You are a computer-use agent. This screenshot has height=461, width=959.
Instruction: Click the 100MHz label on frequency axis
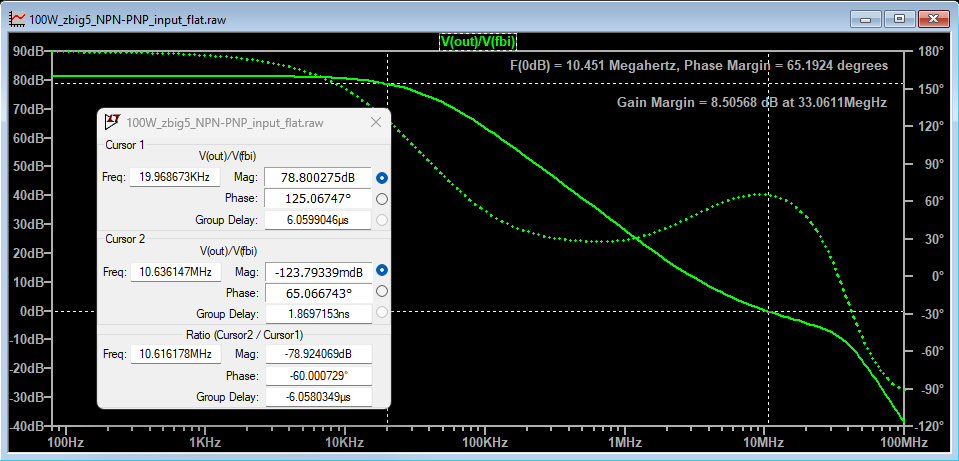tap(906, 442)
